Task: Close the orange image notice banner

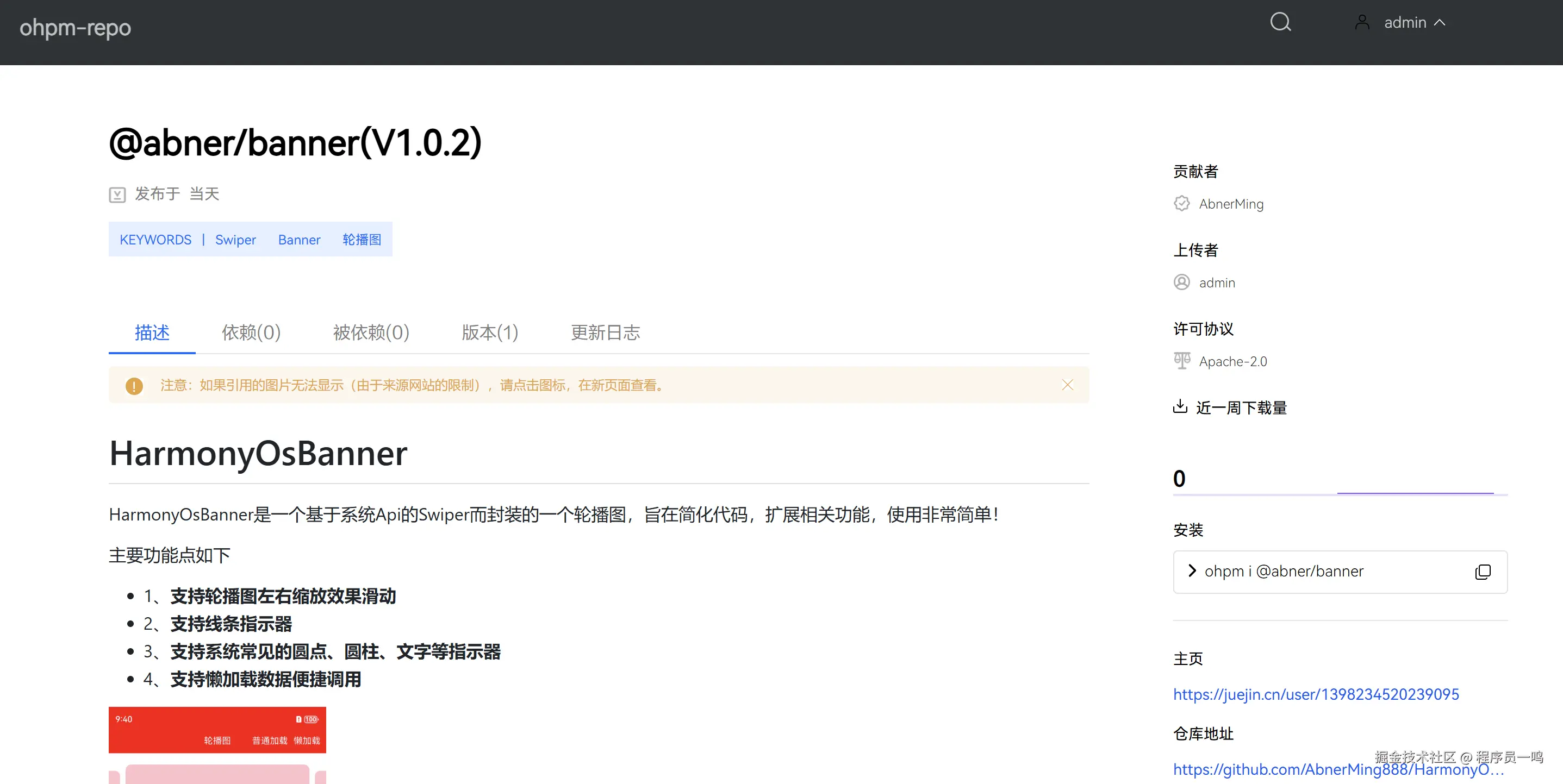Action: click(x=1067, y=385)
